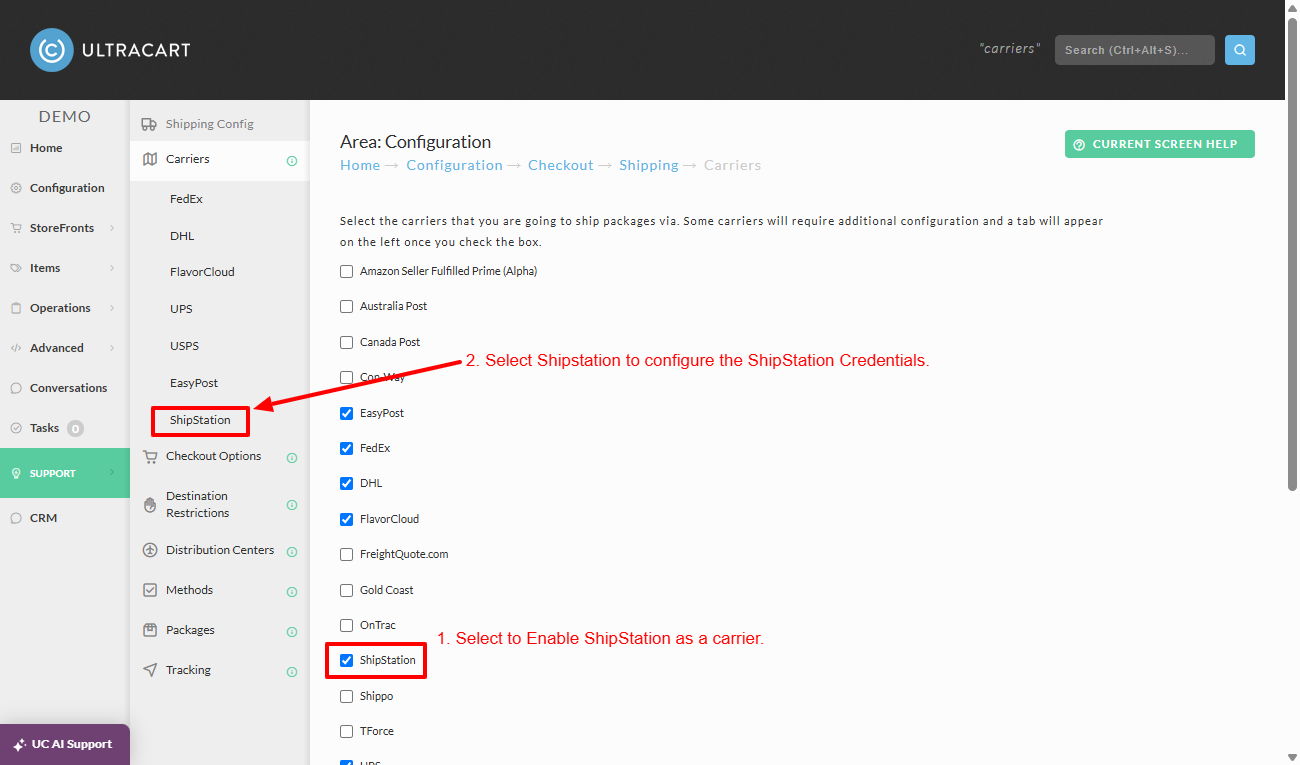Click the UltraCart logo icon
Viewport: 1300px width, 765px height.
[52, 50]
